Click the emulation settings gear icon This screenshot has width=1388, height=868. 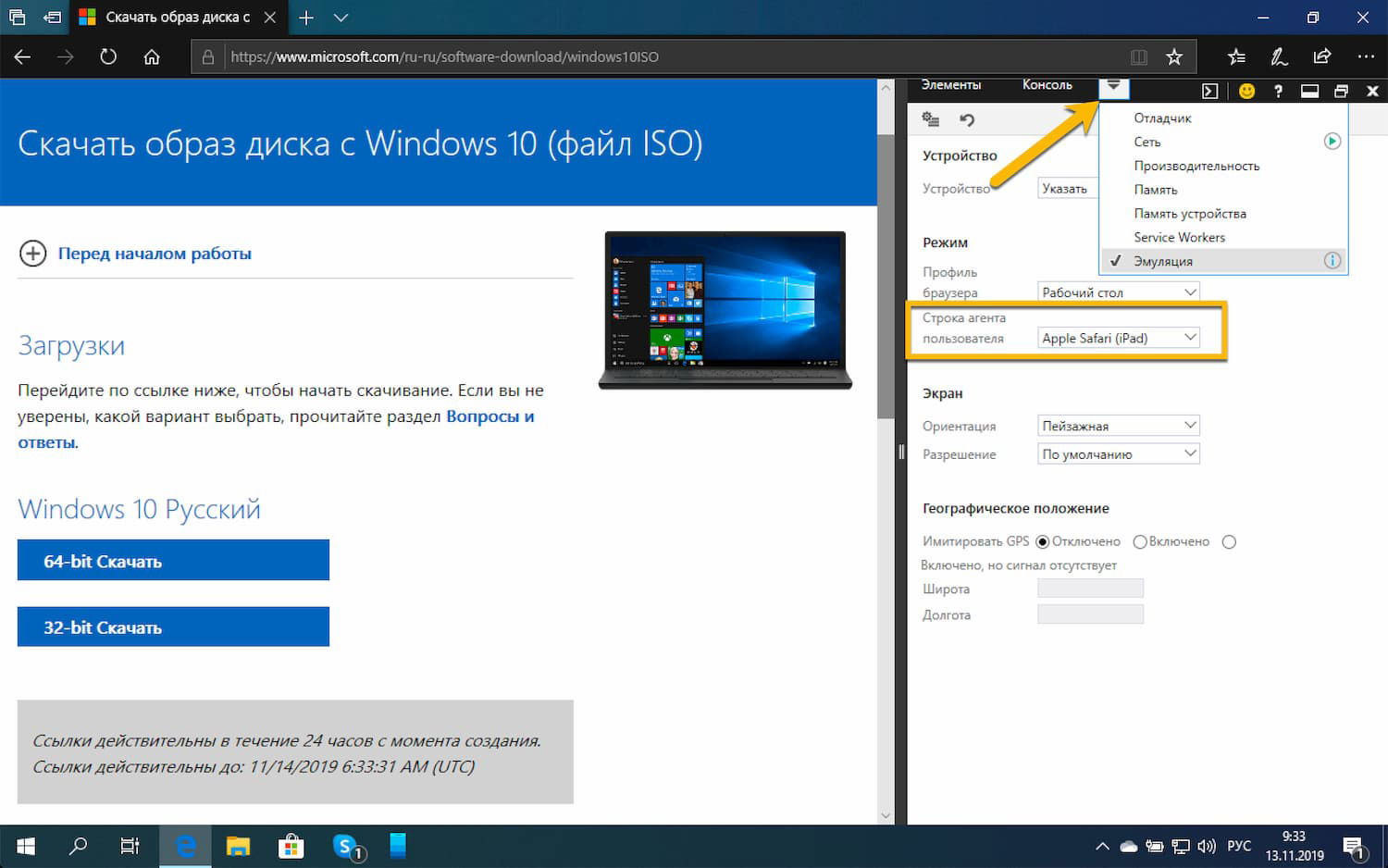[x=930, y=119]
